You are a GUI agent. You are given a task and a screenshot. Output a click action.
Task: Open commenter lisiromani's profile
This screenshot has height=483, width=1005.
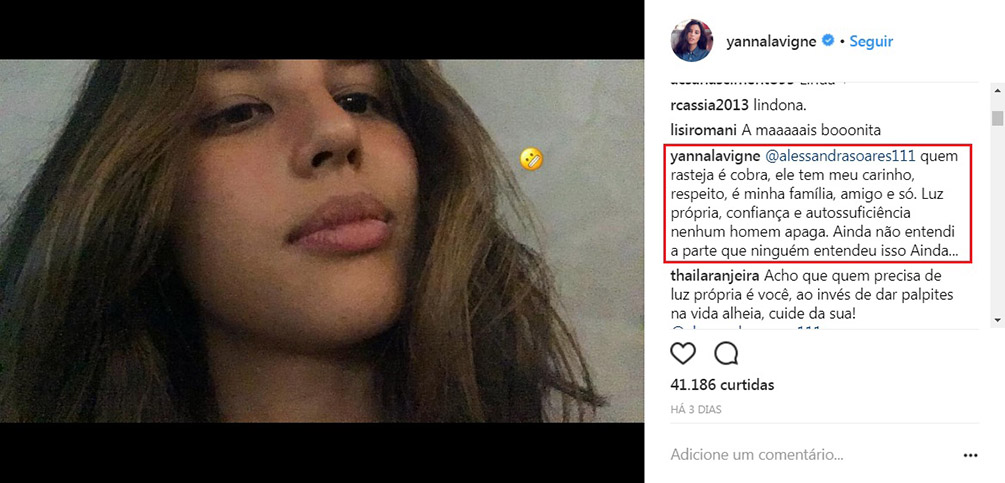(x=704, y=130)
